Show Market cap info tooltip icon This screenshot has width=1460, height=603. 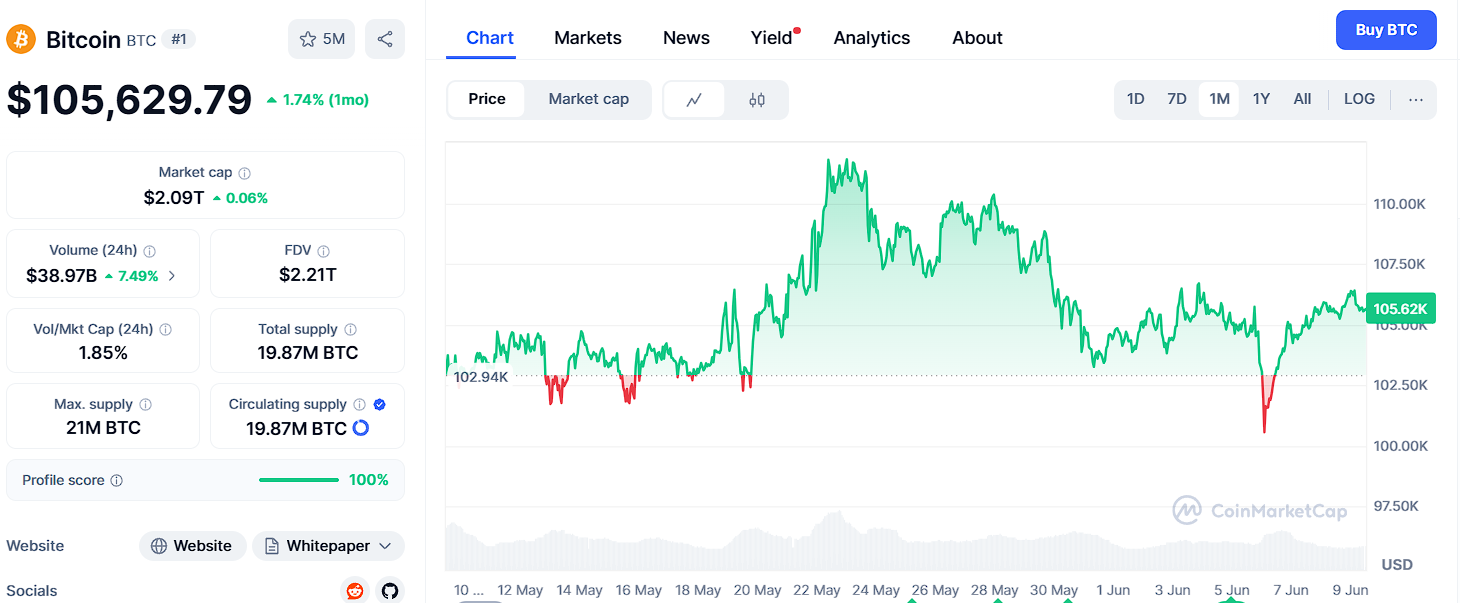pyautogui.click(x=245, y=173)
